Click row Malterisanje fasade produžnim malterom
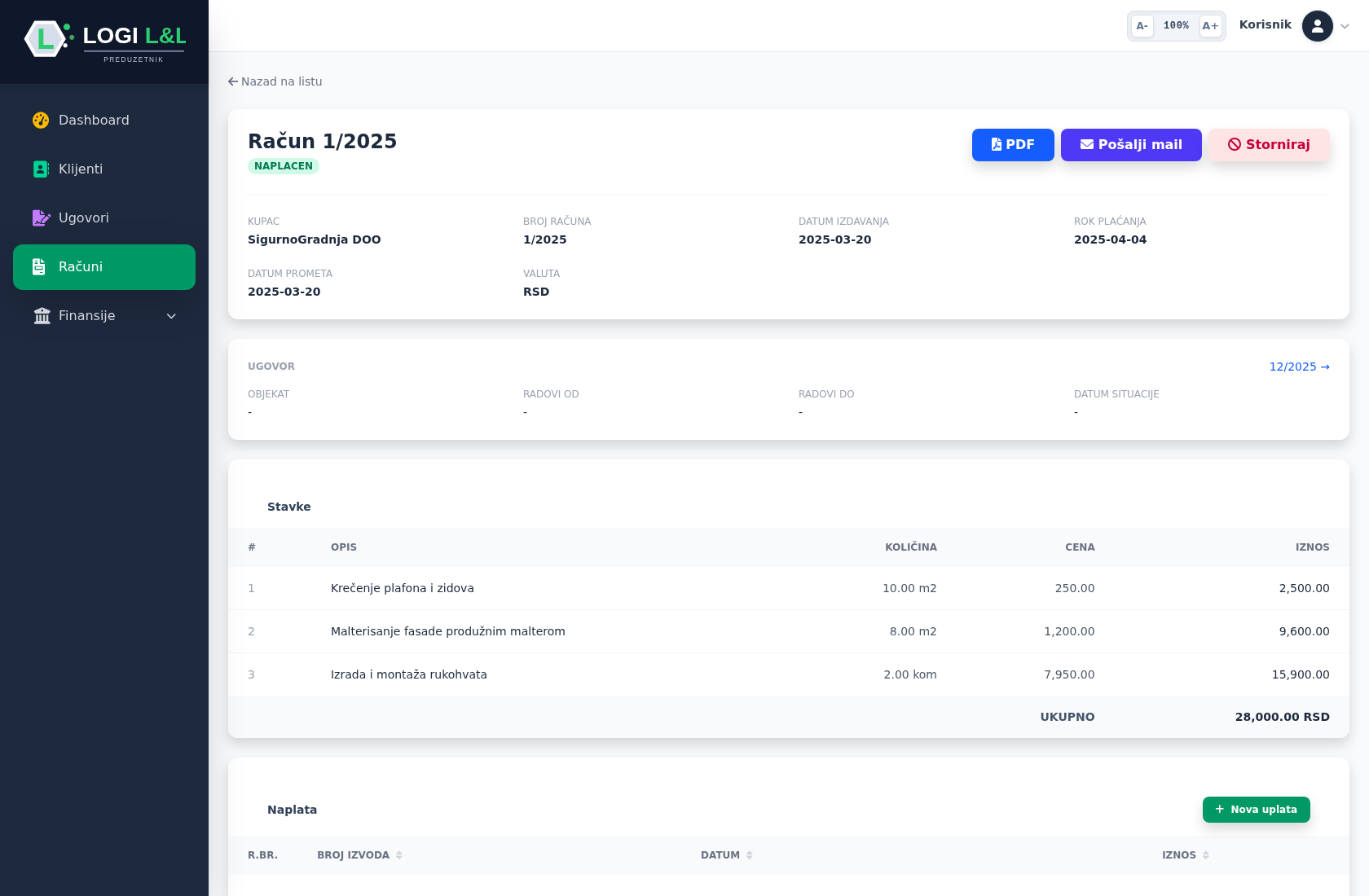 [789, 631]
